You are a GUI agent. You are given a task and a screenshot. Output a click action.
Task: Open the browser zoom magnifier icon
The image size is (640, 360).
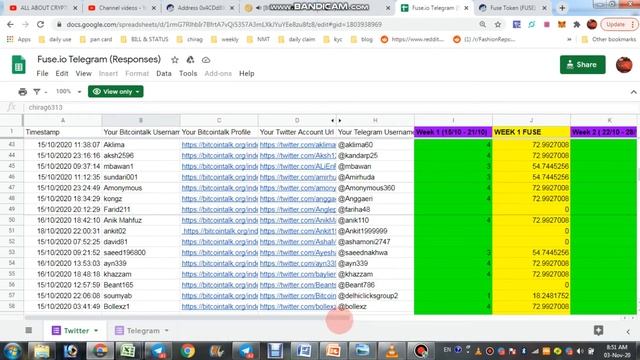(x=482, y=24)
